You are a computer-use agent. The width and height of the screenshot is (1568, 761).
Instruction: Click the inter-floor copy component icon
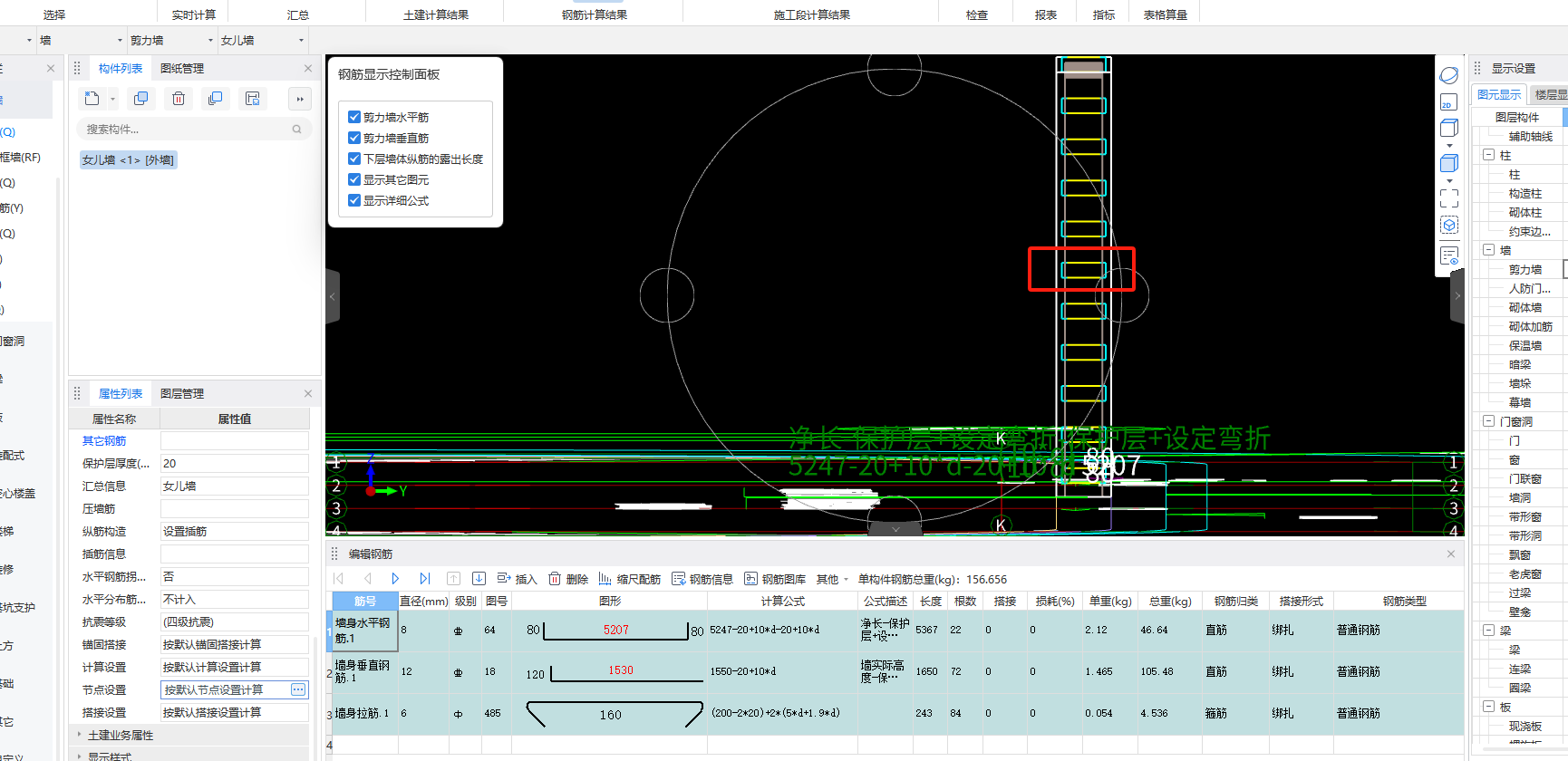pos(215,99)
